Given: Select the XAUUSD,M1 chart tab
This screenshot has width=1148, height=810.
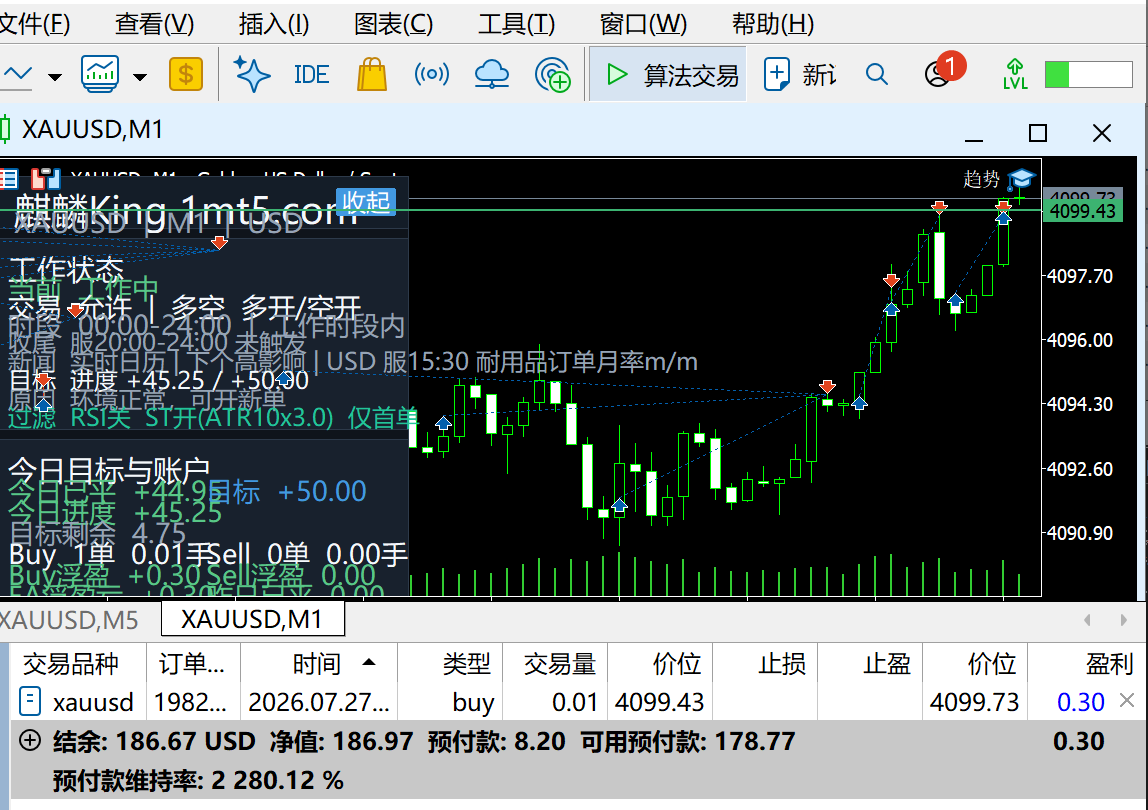Looking at the screenshot, I should (252, 620).
